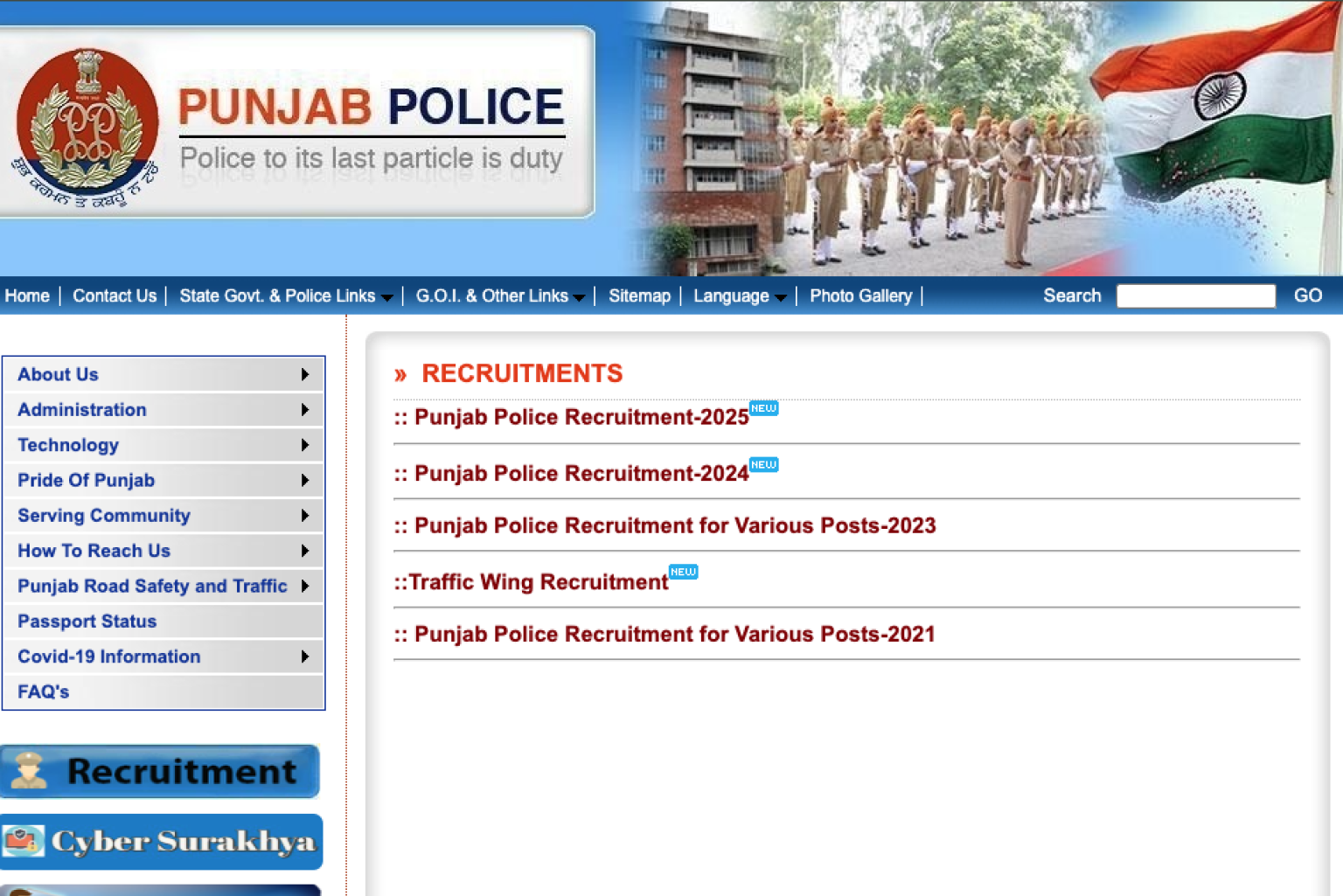This screenshot has width=1343, height=896.
Task: Click the PUNJAB POLICE title text
Action: coord(372,107)
